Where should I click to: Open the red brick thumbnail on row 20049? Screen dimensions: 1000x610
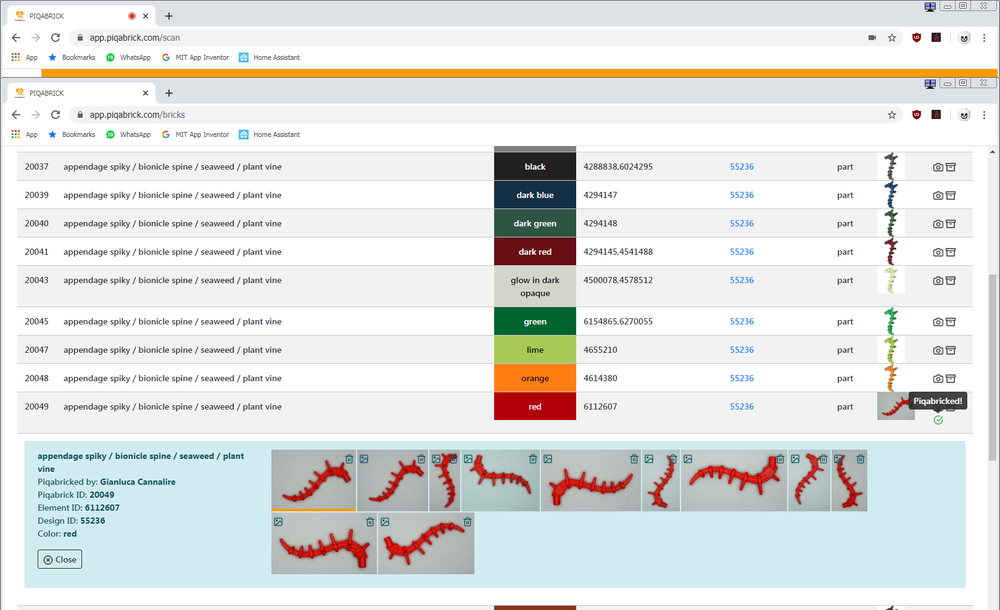[x=895, y=406]
